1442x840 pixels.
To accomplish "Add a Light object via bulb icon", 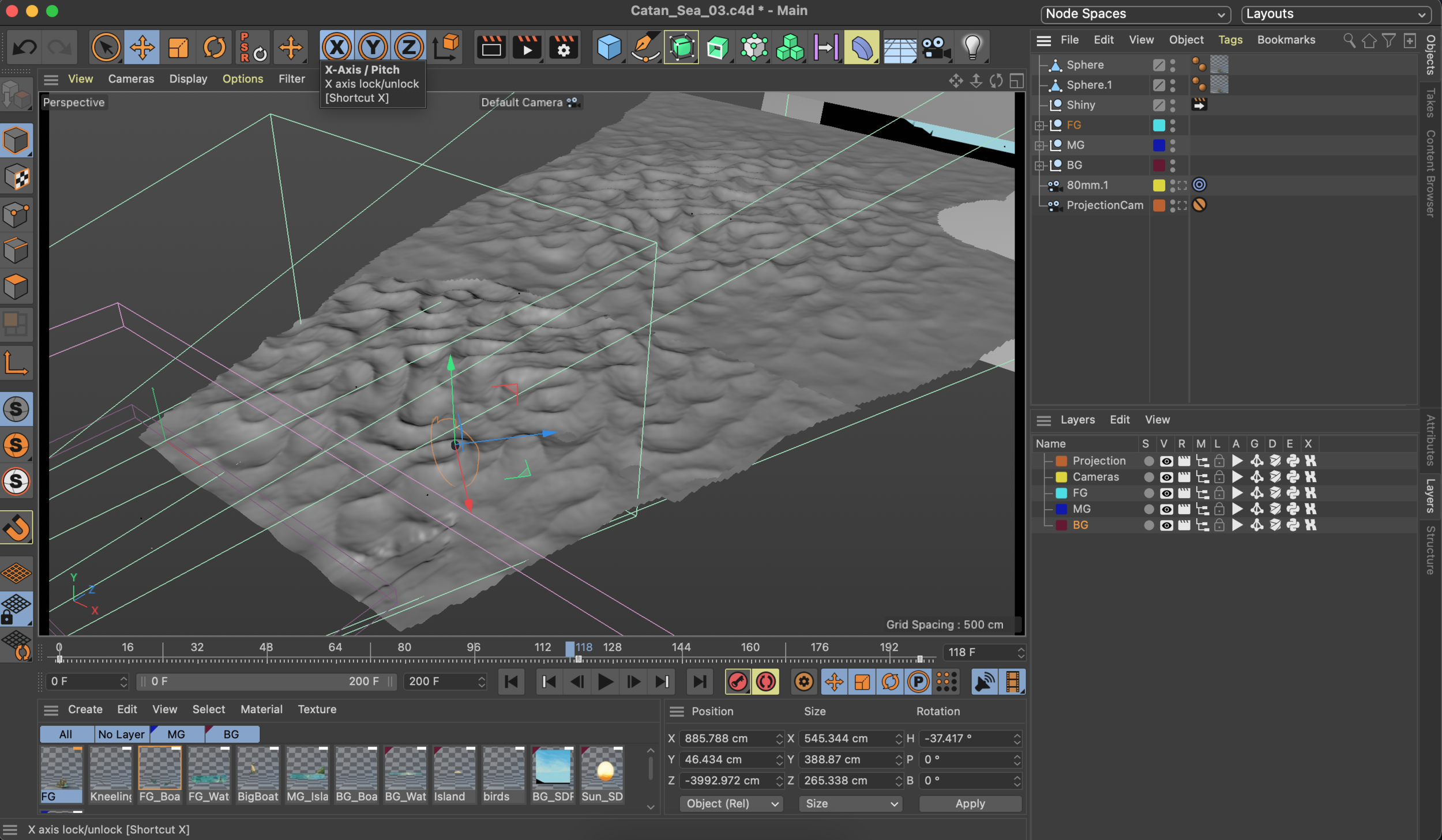I will [972, 47].
